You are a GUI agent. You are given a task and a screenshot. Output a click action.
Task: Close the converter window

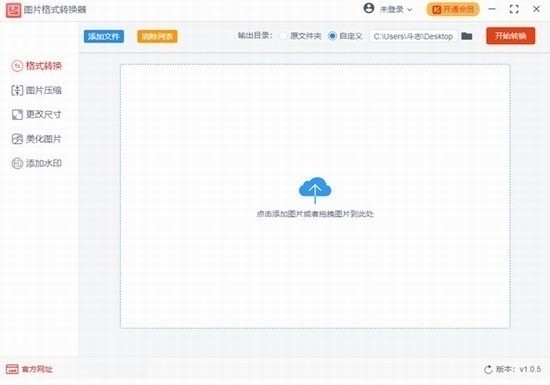tap(536, 9)
